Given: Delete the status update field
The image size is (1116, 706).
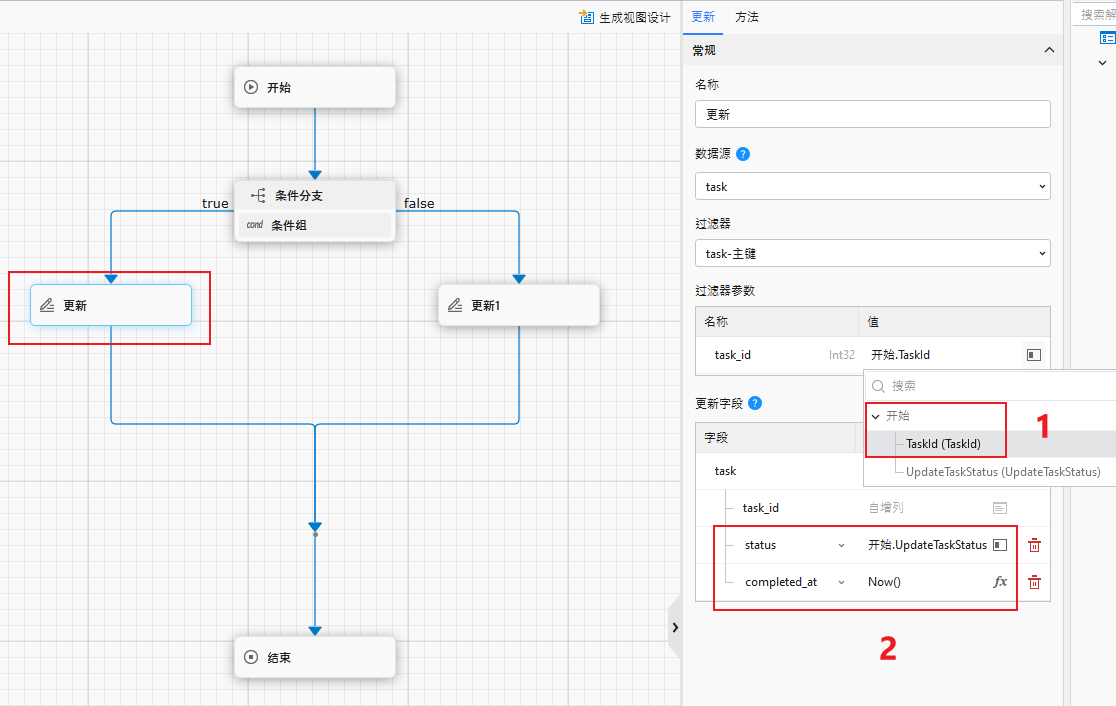Looking at the screenshot, I should click(x=1034, y=545).
